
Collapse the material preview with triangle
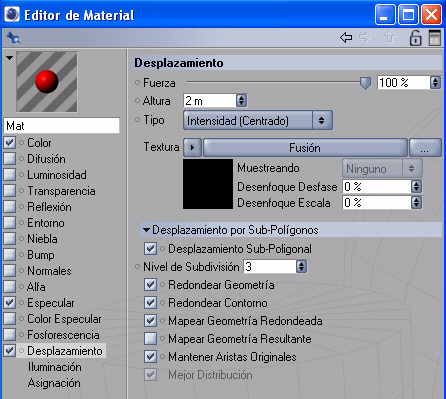tap(9, 58)
